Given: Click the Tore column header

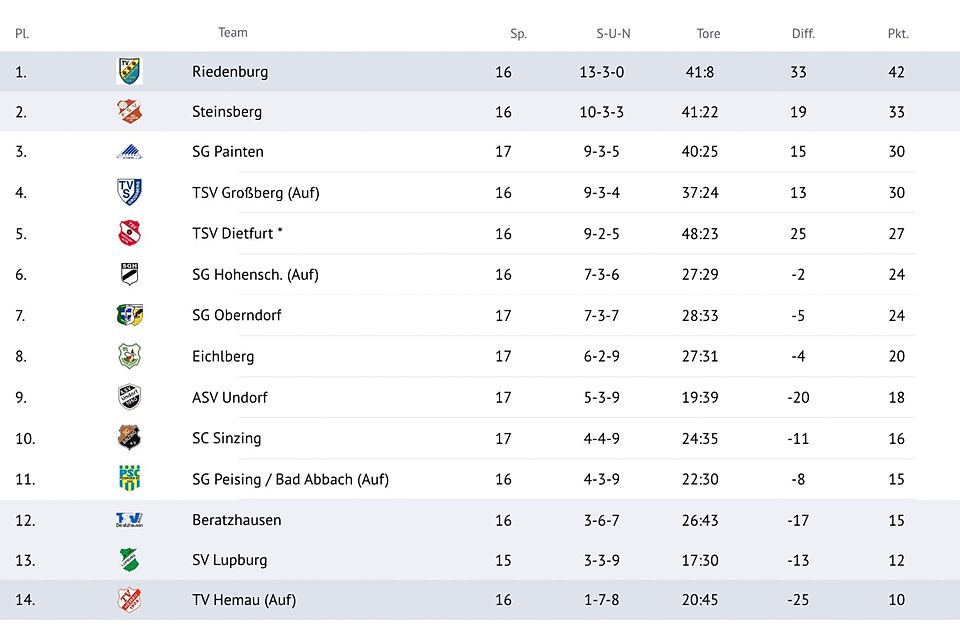Looking at the screenshot, I should [708, 33].
